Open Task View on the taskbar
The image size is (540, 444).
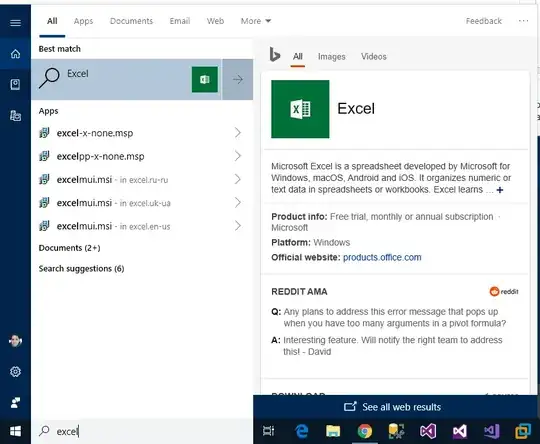click(x=268, y=431)
